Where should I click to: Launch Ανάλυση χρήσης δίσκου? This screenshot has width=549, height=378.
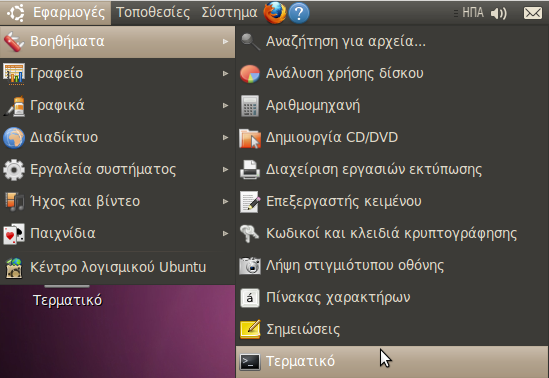[392, 74]
